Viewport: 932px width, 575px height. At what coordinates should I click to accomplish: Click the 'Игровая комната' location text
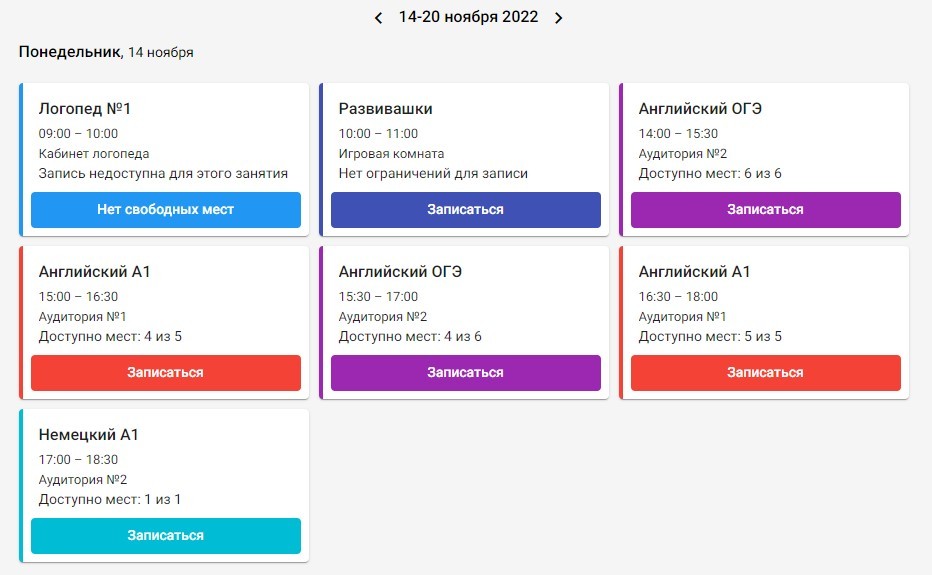[x=391, y=154]
